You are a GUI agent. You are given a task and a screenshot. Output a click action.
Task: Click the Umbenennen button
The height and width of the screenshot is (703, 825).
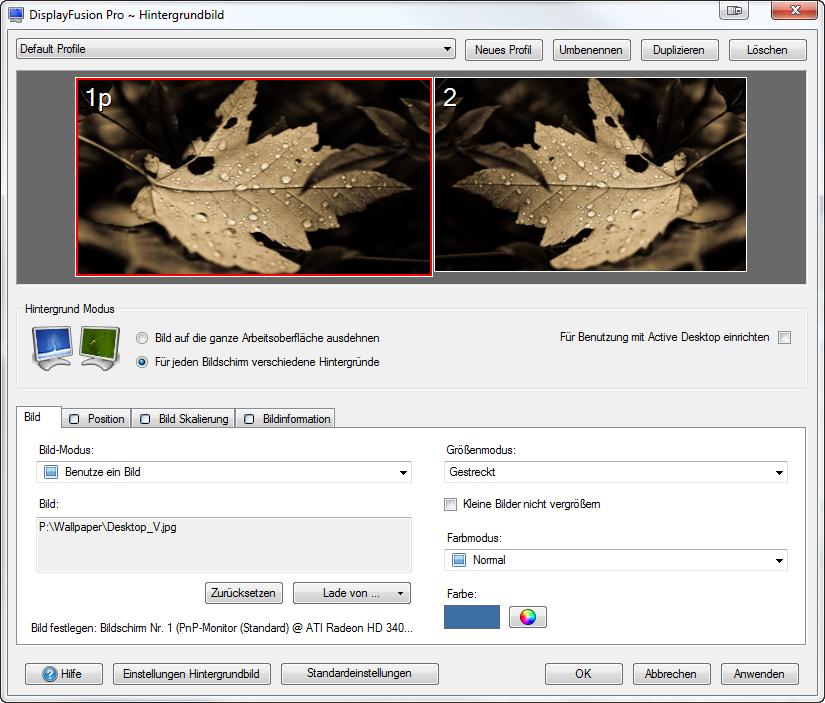591,50
